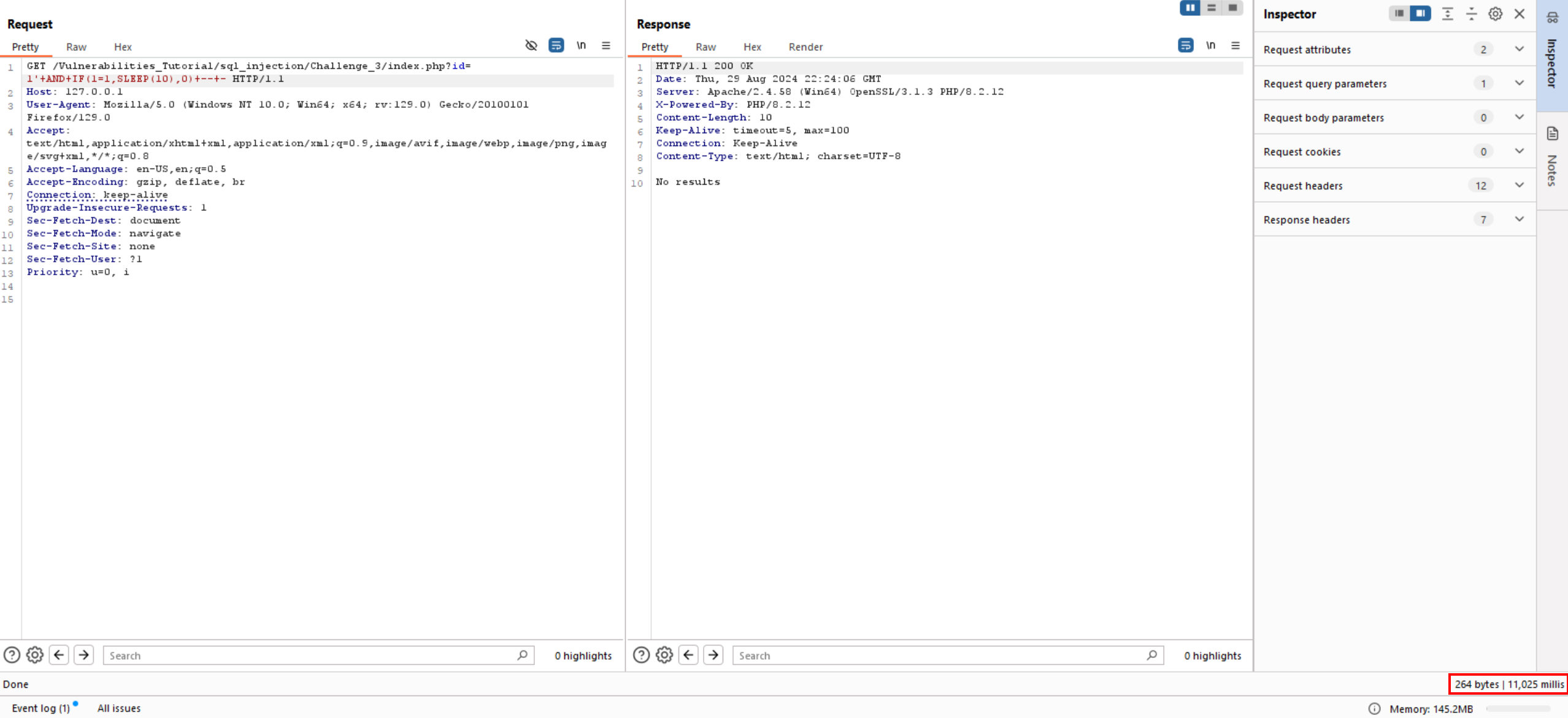1568x718 pixels.
Task: Switch Response view to Hex tab
Action: (752, 47)
